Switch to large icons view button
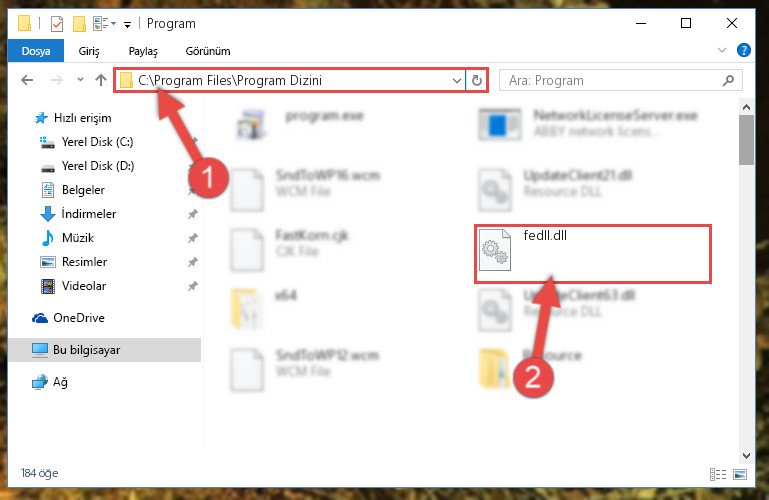 [x=740, y=474]
